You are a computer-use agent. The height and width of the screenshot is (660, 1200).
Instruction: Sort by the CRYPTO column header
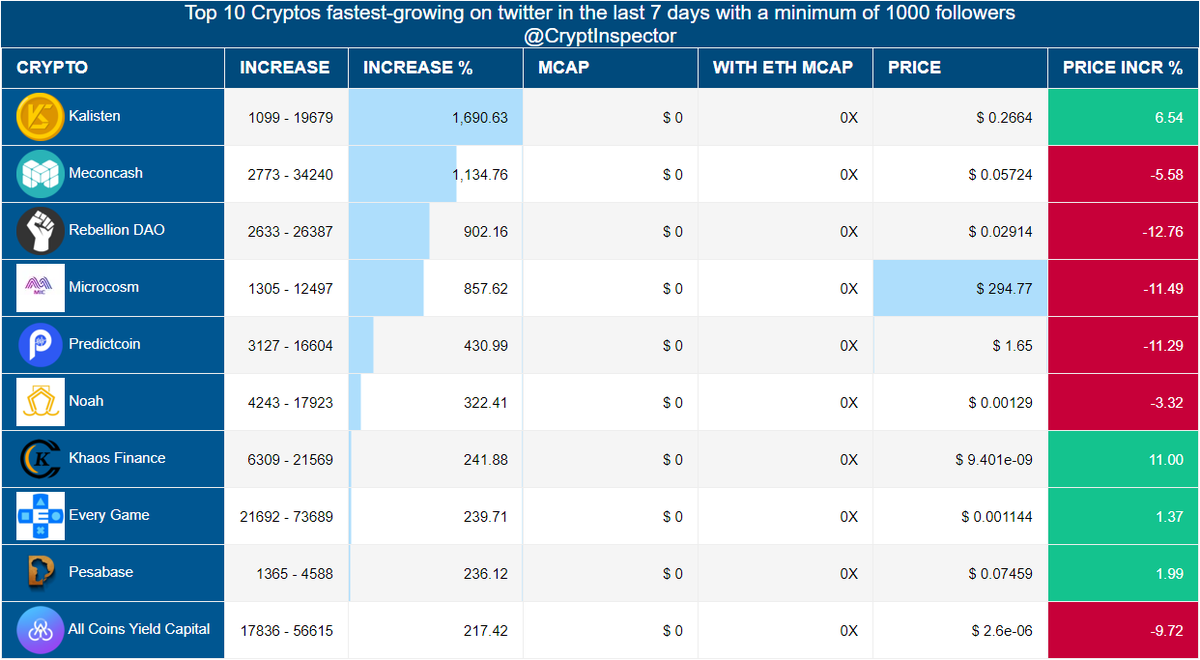113,68
